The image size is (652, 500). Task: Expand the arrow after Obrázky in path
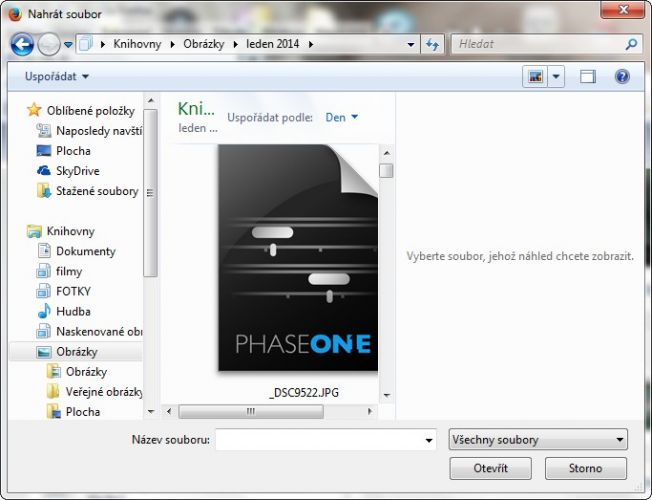coord(235,44)
